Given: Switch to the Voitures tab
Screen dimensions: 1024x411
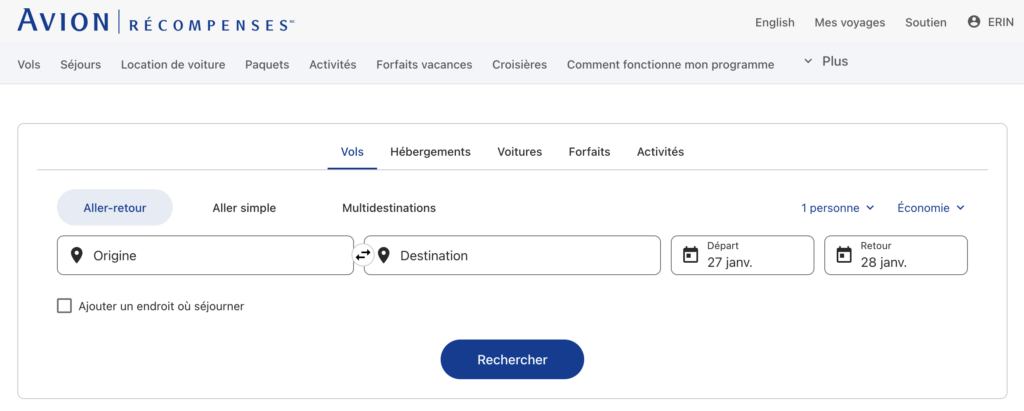Looking at the screenshot, I should [519, 152].
